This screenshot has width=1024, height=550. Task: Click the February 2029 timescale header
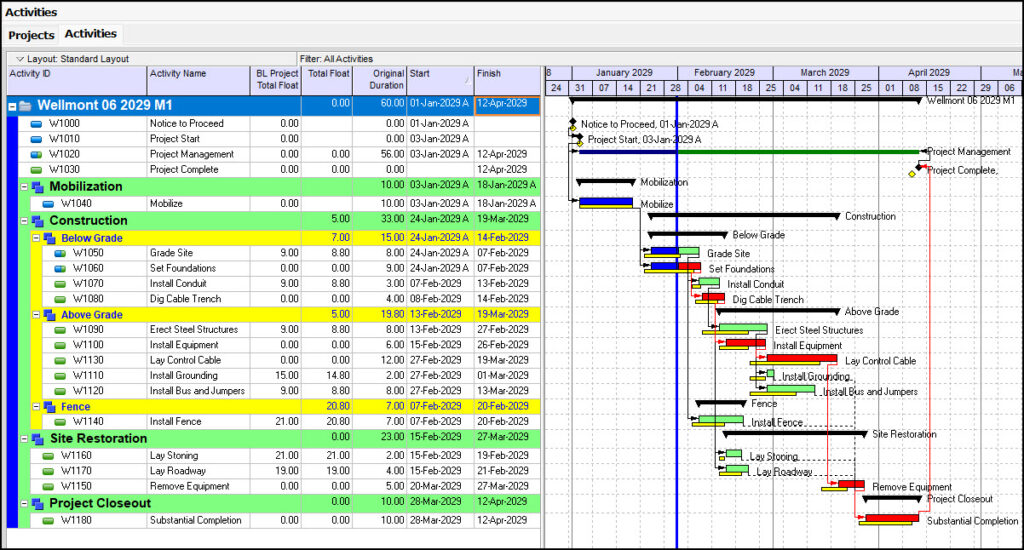click(x=724, y=73)
